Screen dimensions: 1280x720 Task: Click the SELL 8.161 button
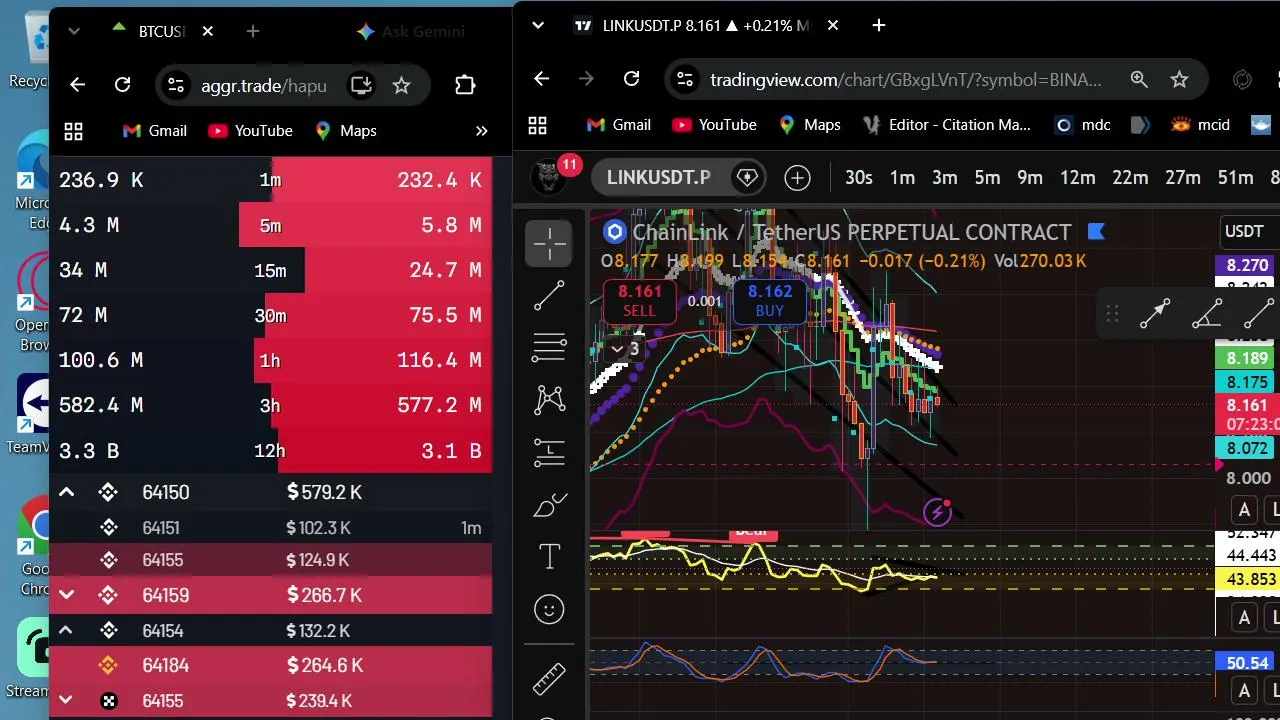pyautogui.click(x=640, y=301)
